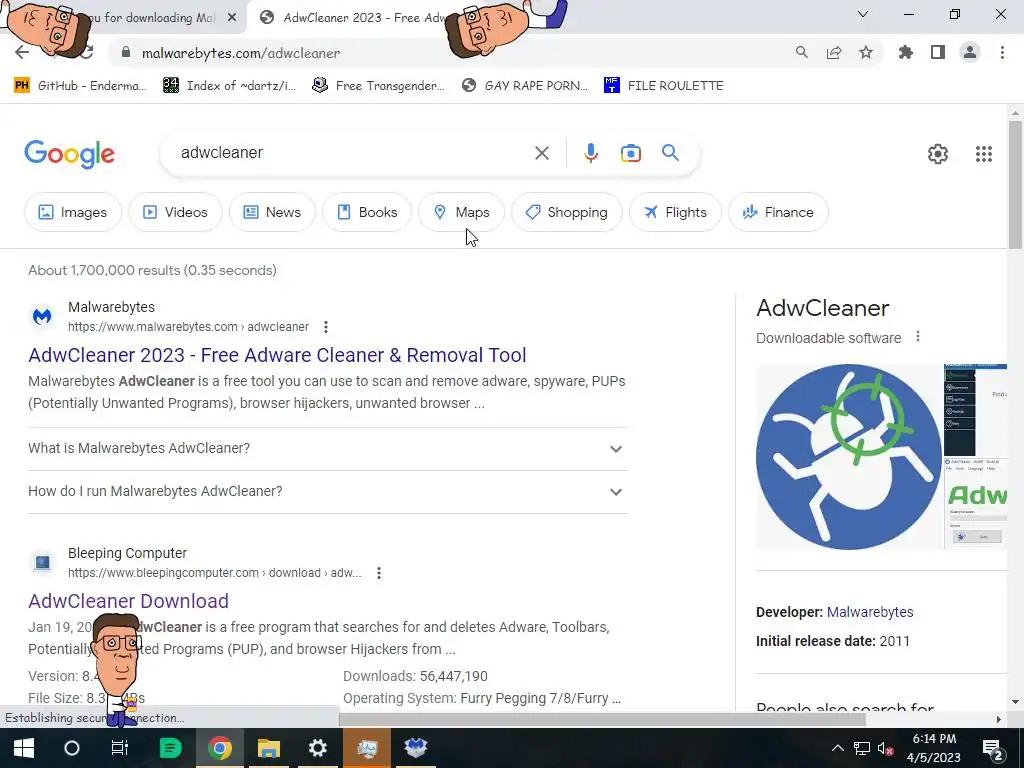Viewport: 1024px width, 768px height.
Task: Filter results by Flights
Action: tap(675, 212)
